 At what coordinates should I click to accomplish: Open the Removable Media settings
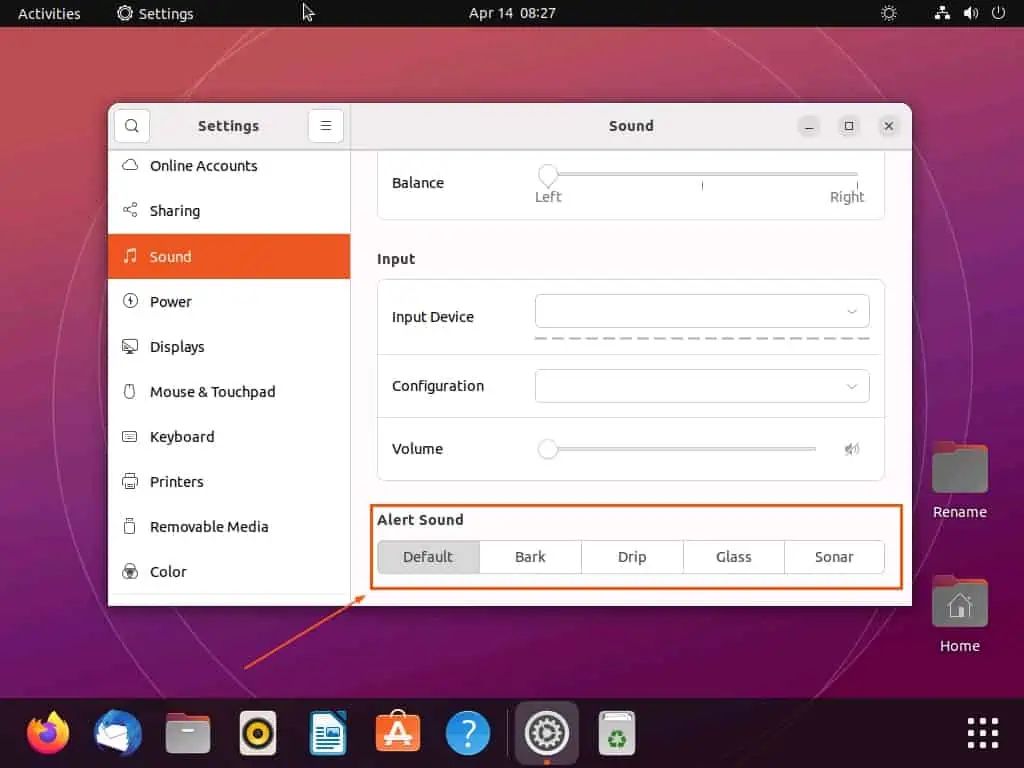[229, 527]
